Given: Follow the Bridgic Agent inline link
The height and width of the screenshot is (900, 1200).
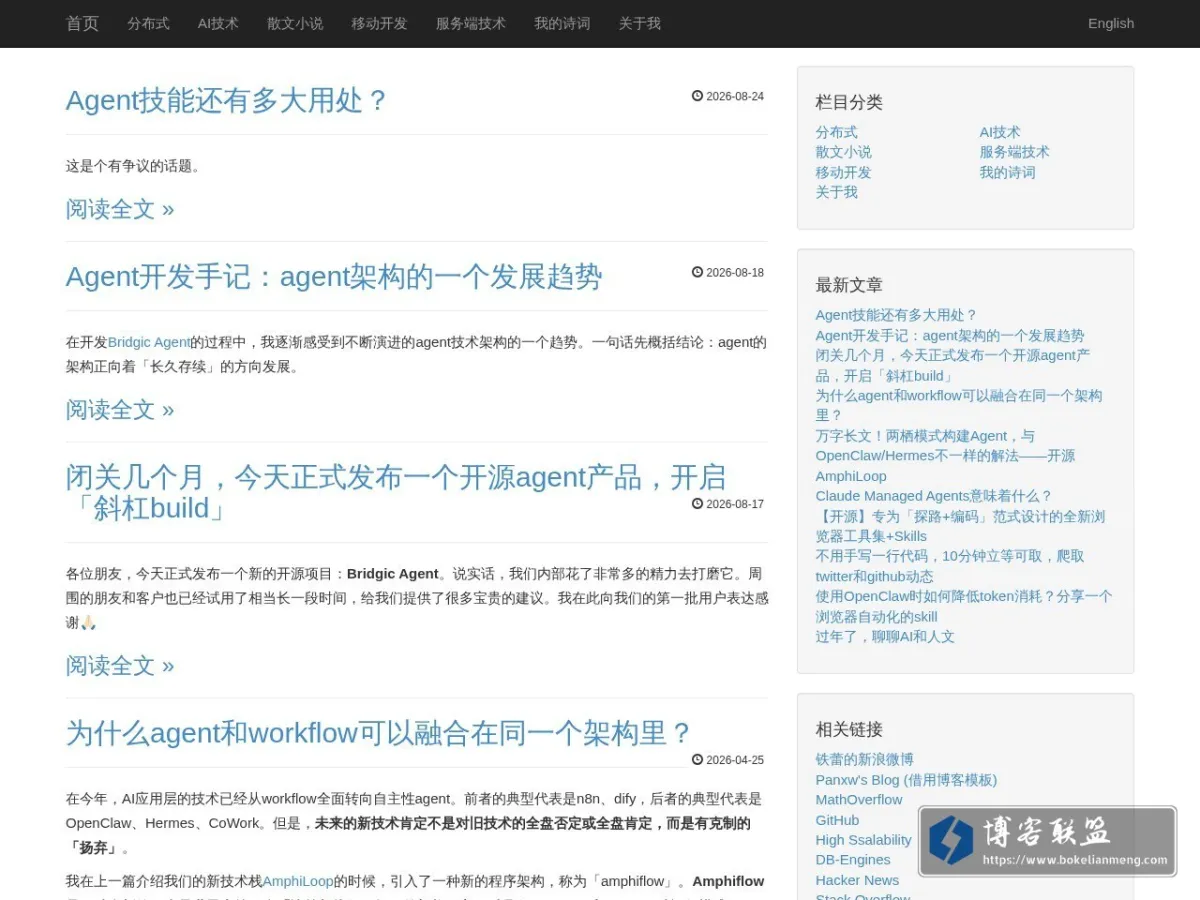Looking at the screenshot, I should pos(149,342).
